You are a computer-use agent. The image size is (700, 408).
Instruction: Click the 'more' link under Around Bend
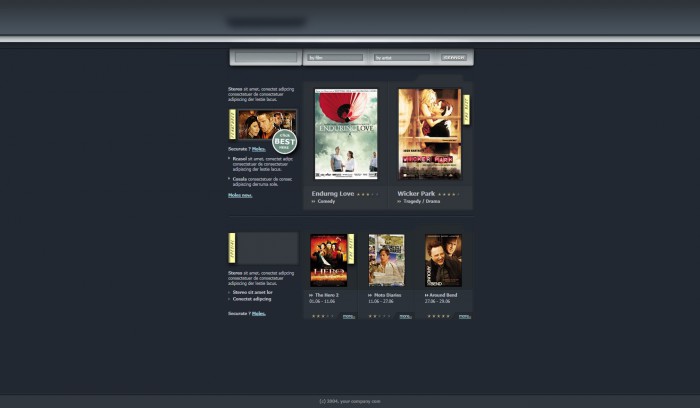(465, 316)
